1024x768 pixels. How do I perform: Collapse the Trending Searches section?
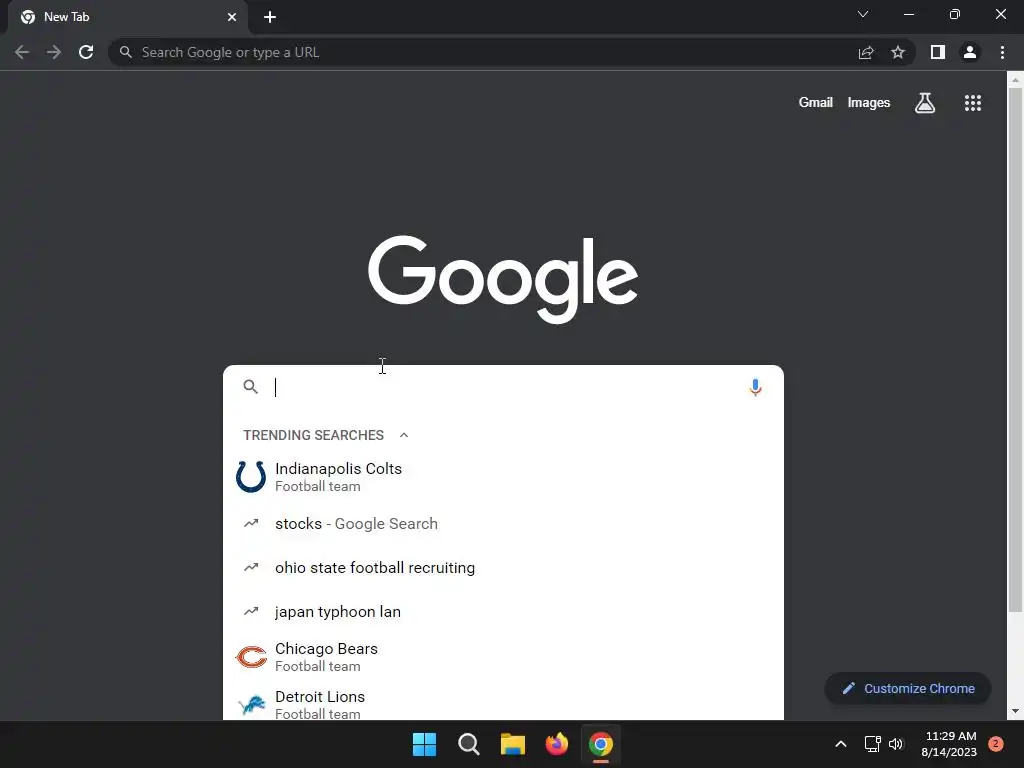click(404, 435)
